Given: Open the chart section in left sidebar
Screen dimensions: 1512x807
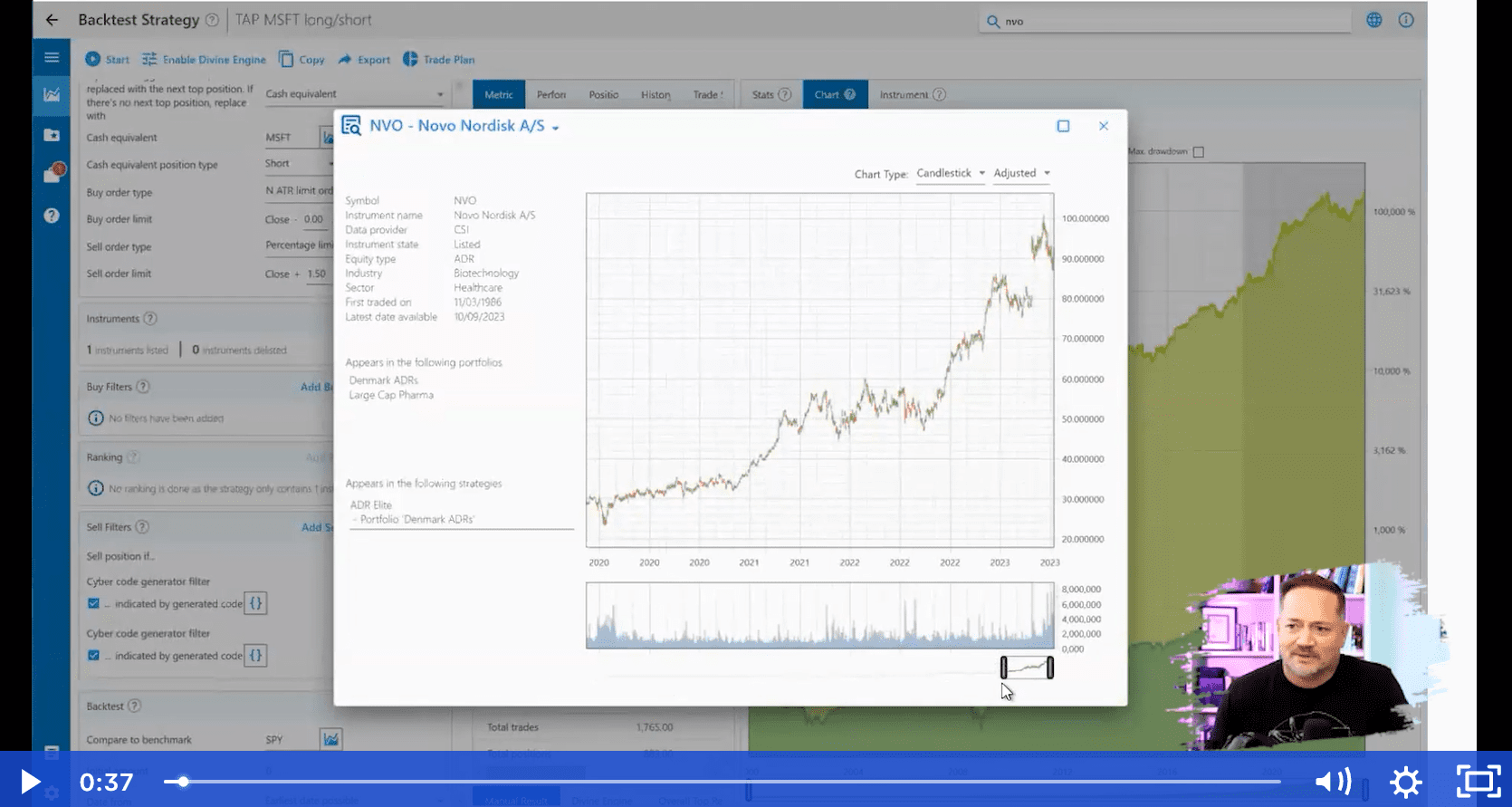Looking at the screenshot, I should click(x=52, y=94).
